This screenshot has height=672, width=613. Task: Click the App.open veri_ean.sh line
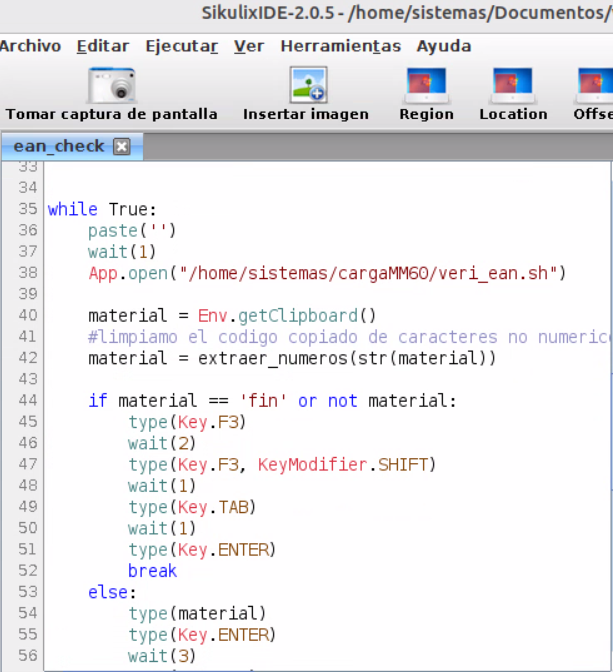327,273
